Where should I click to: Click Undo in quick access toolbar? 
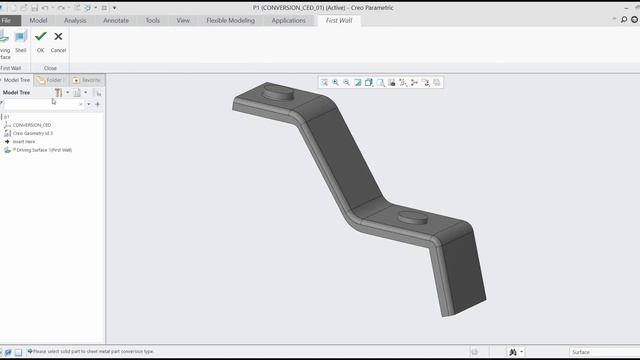45,8
